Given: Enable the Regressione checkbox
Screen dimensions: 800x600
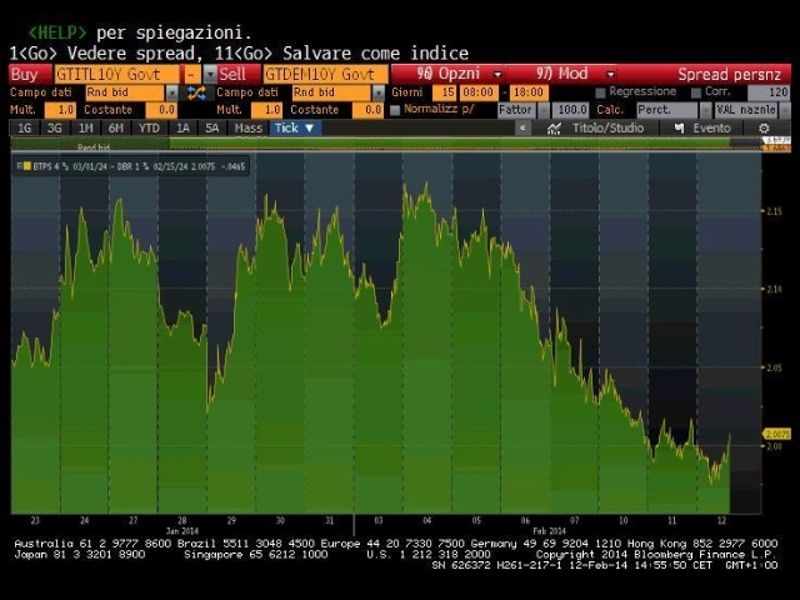Looking at the screenshot, I should click(600, 92).
